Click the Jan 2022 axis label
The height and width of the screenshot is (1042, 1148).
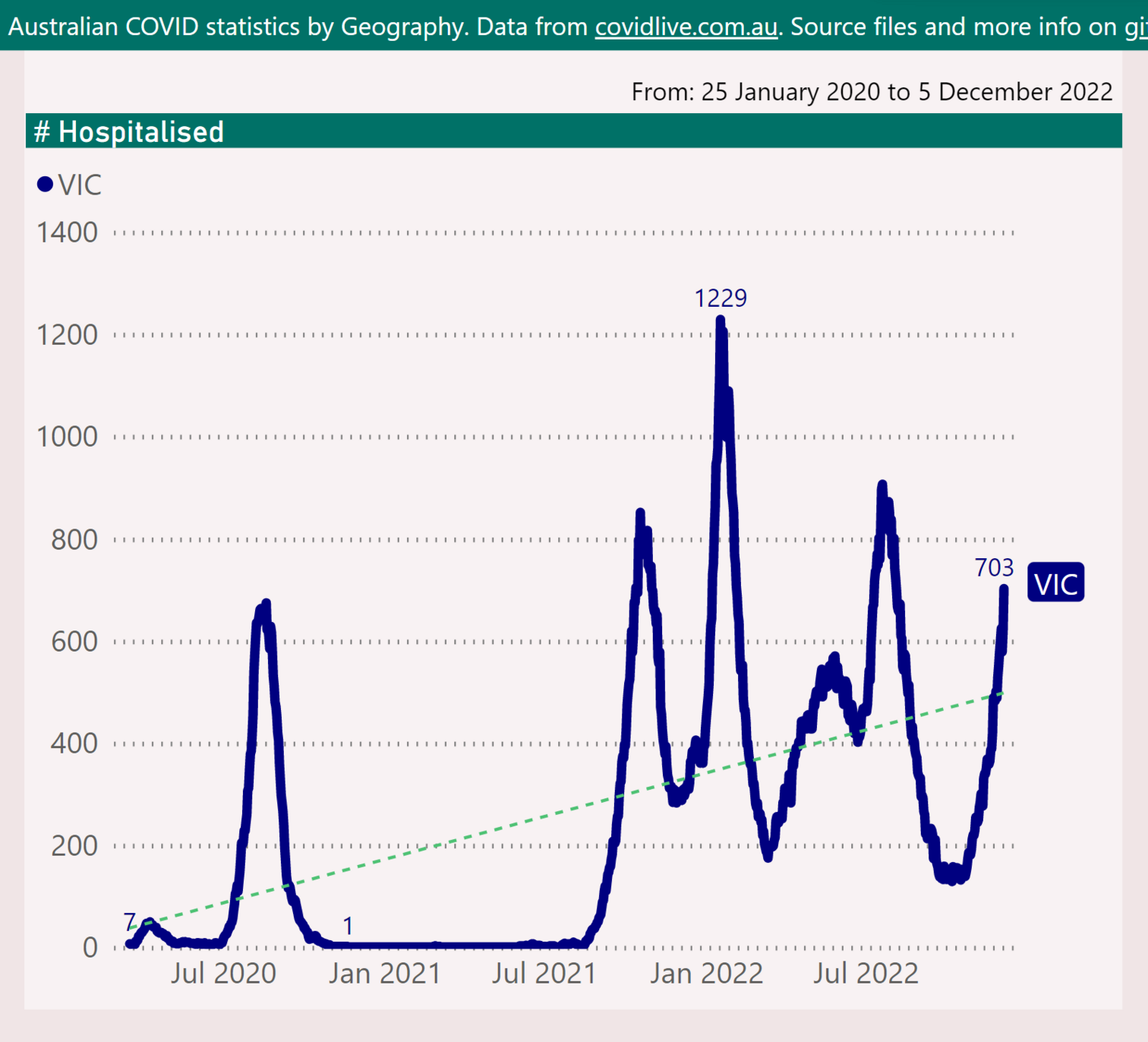(706, 973)
